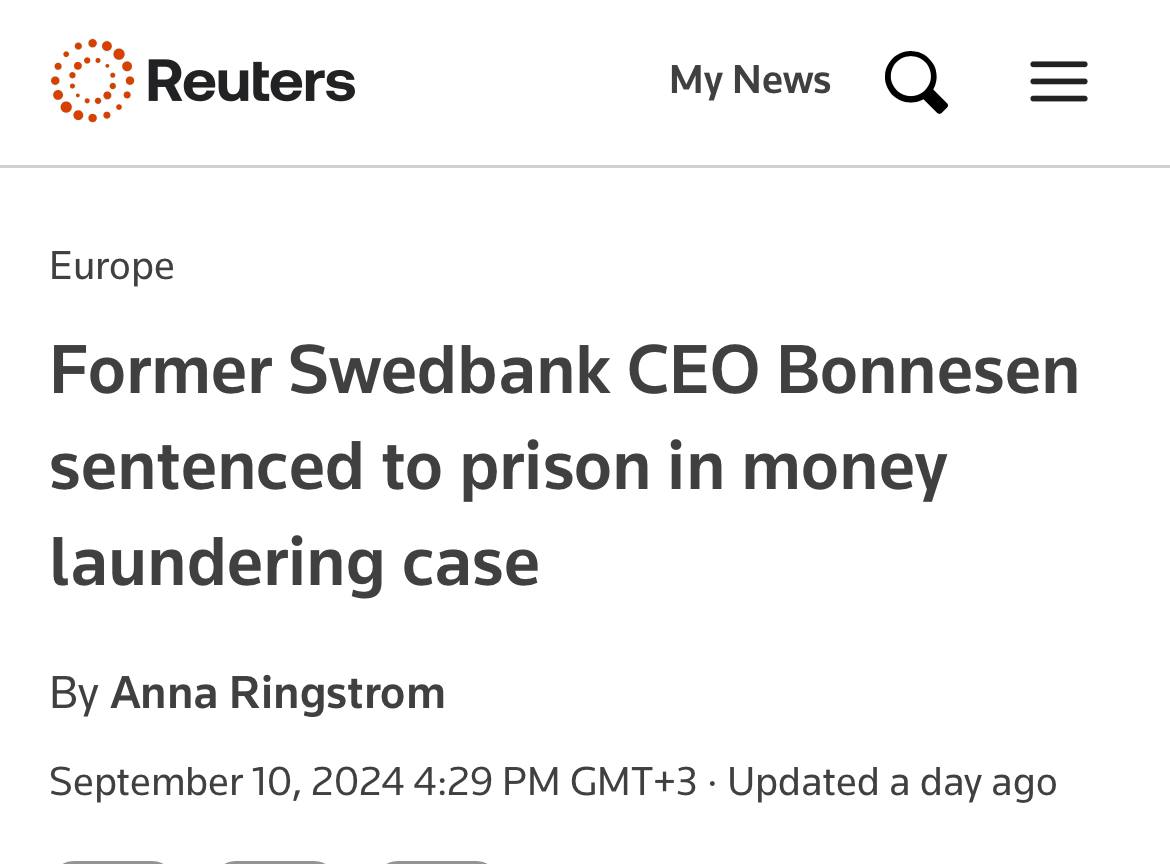The height and width of the screenshot is (864, 1170).
Task: Click the second partially visible tag pill
Action: coord(273,861)
